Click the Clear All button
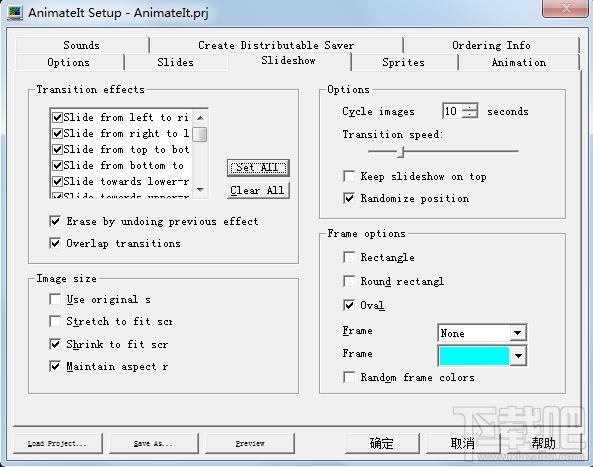 point(258,190)
